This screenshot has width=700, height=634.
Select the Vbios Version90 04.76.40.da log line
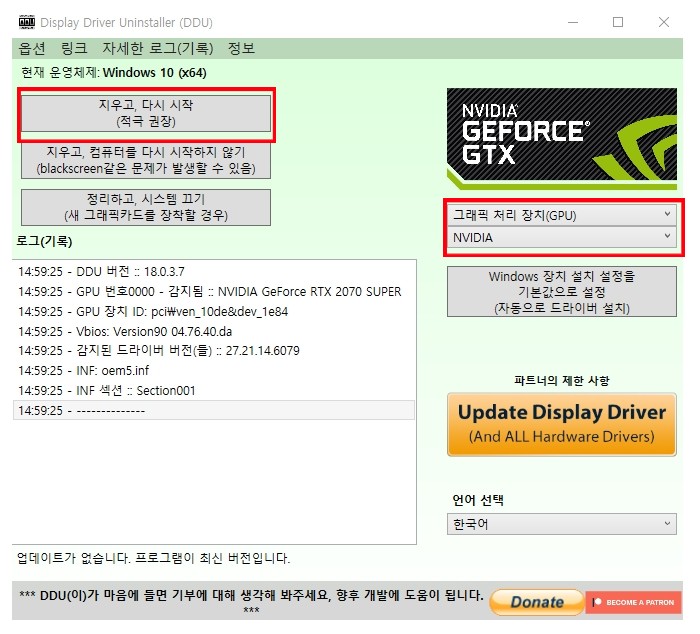tap(214, 331)
